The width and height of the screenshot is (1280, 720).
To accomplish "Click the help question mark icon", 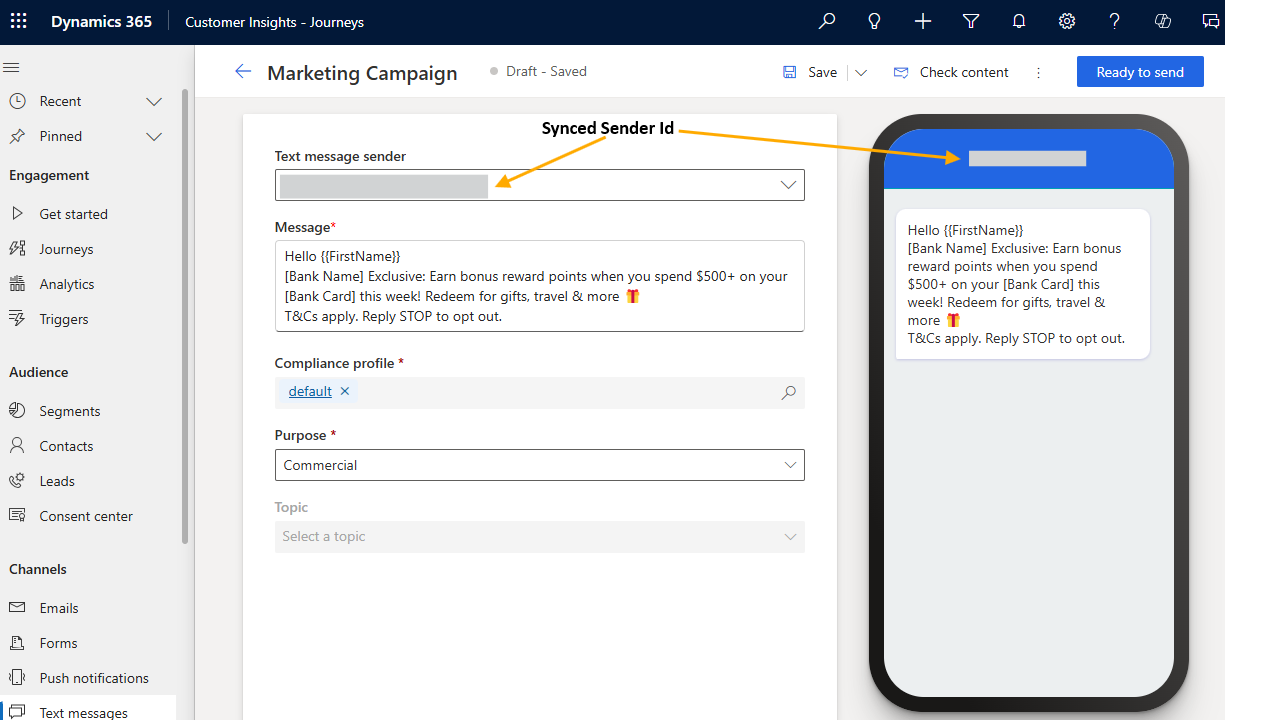I will click(1114, 21).
